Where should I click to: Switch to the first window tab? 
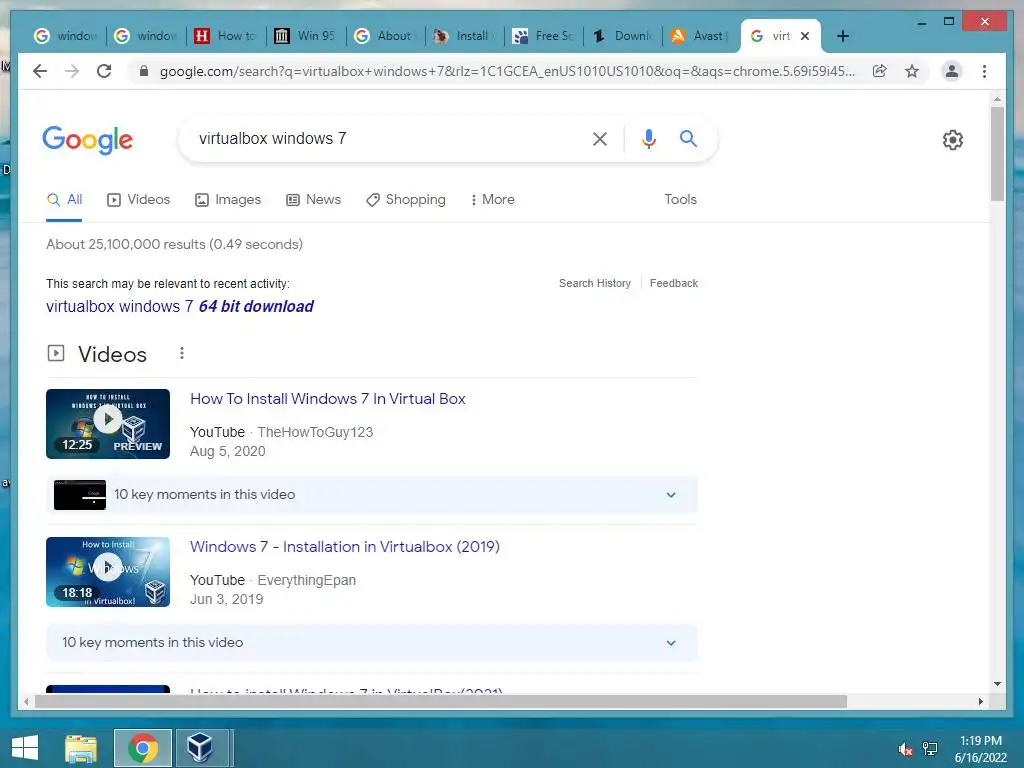(x=66, y=36)
